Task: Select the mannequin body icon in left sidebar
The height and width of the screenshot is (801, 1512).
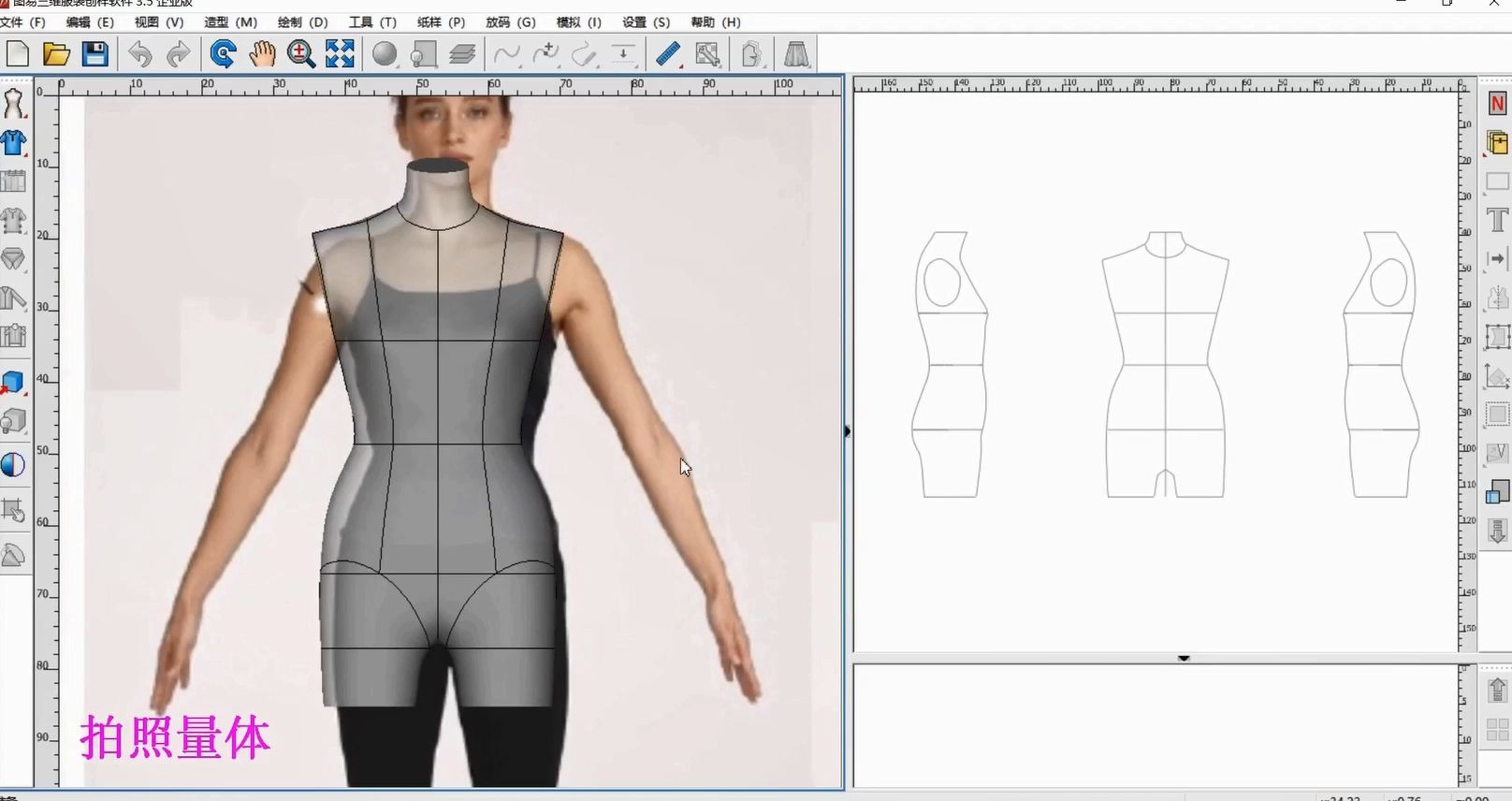Action: pos(13,104)
